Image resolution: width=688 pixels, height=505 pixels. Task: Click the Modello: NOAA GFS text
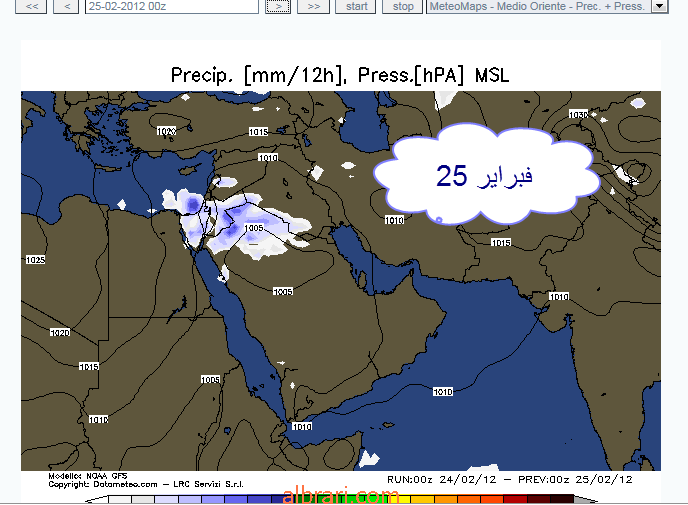click(x=88, y=476)
